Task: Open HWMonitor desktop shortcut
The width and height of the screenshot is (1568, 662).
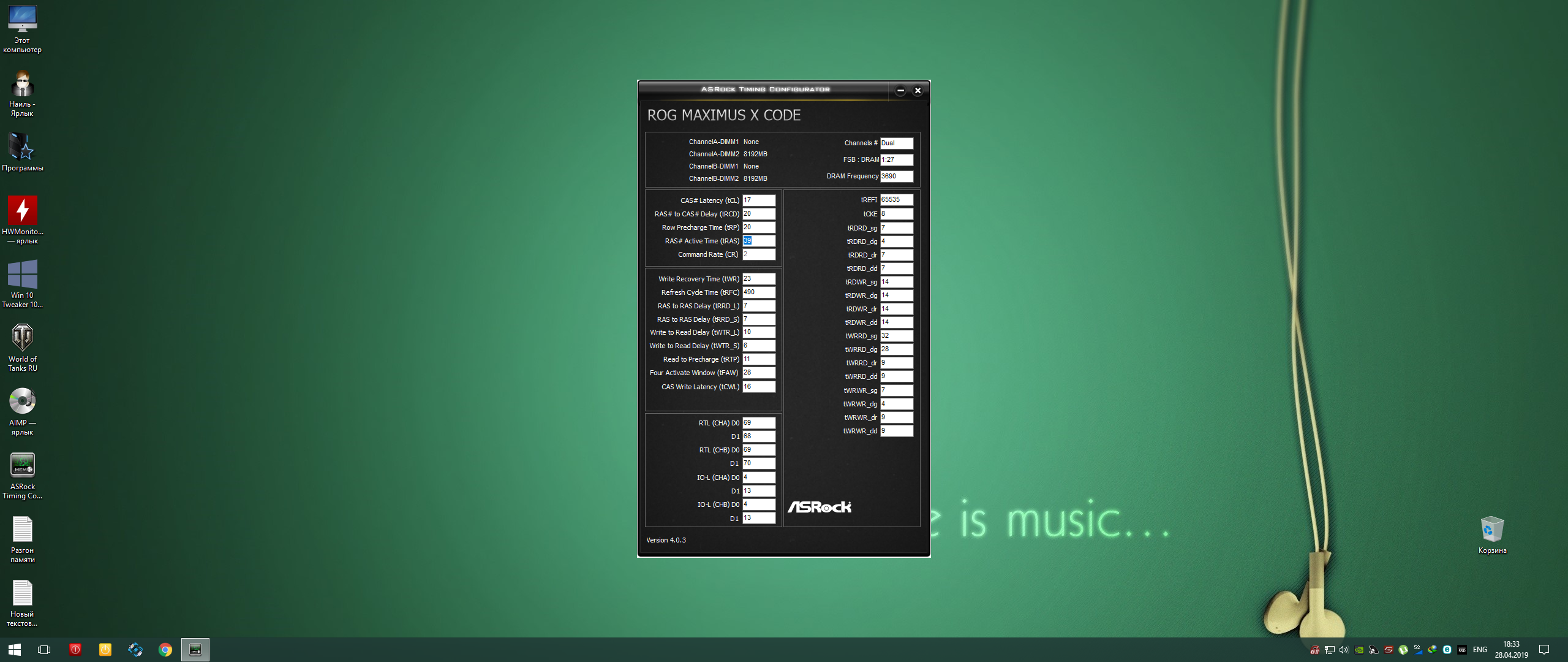Action: 23,211
